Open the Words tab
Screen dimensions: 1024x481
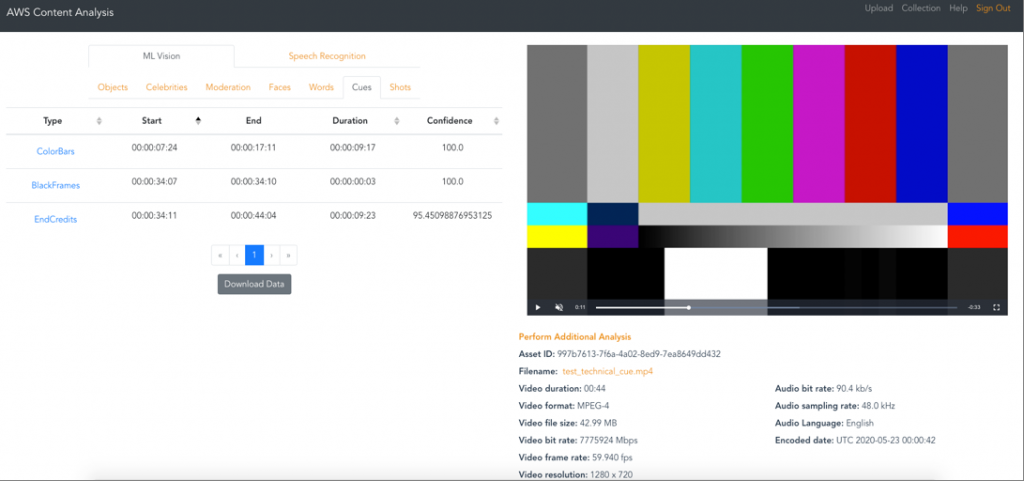pos(321,87)
